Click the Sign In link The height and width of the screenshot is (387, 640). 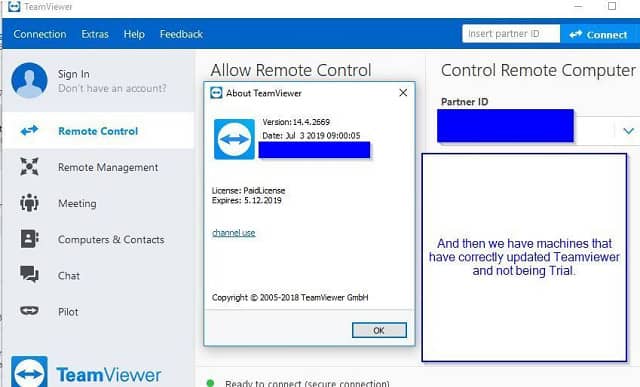coord(73,74)
